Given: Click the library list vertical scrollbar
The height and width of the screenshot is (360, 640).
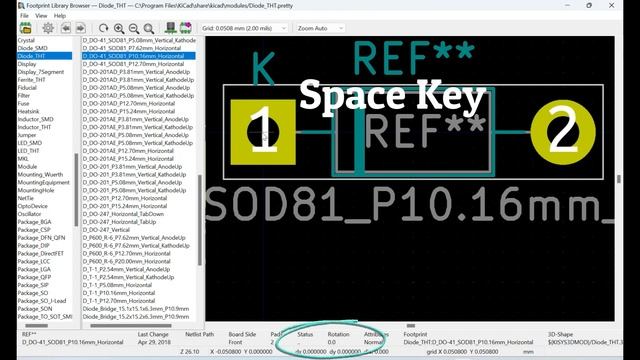Looking at the screenshot, I should coord(76,190).
